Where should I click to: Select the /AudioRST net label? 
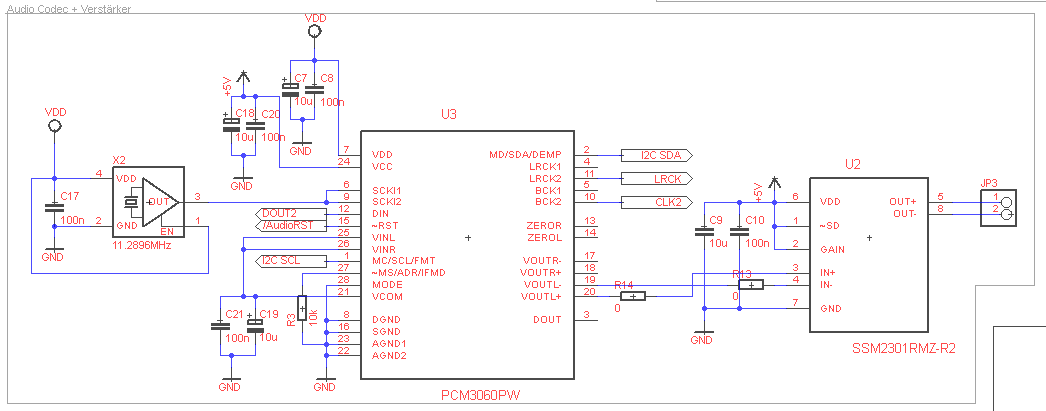(x=291, y=226)
